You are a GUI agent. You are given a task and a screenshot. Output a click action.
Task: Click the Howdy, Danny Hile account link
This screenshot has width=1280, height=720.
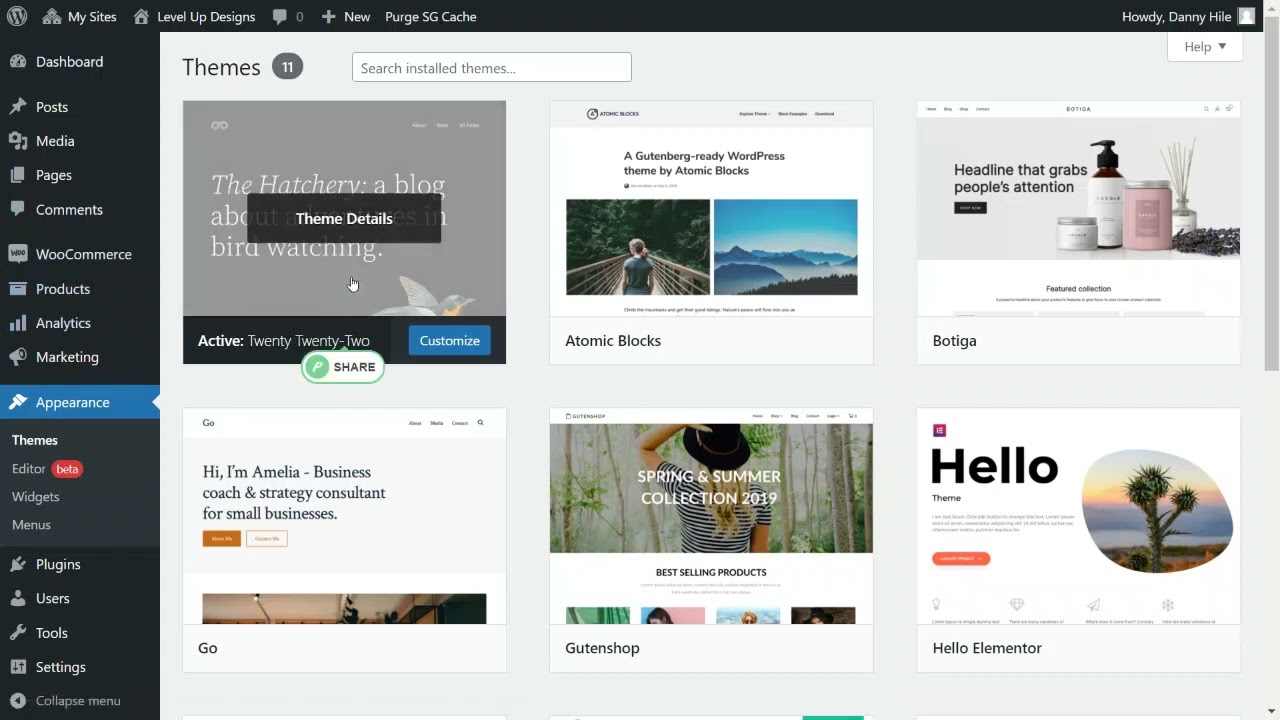click(1178, 16)
